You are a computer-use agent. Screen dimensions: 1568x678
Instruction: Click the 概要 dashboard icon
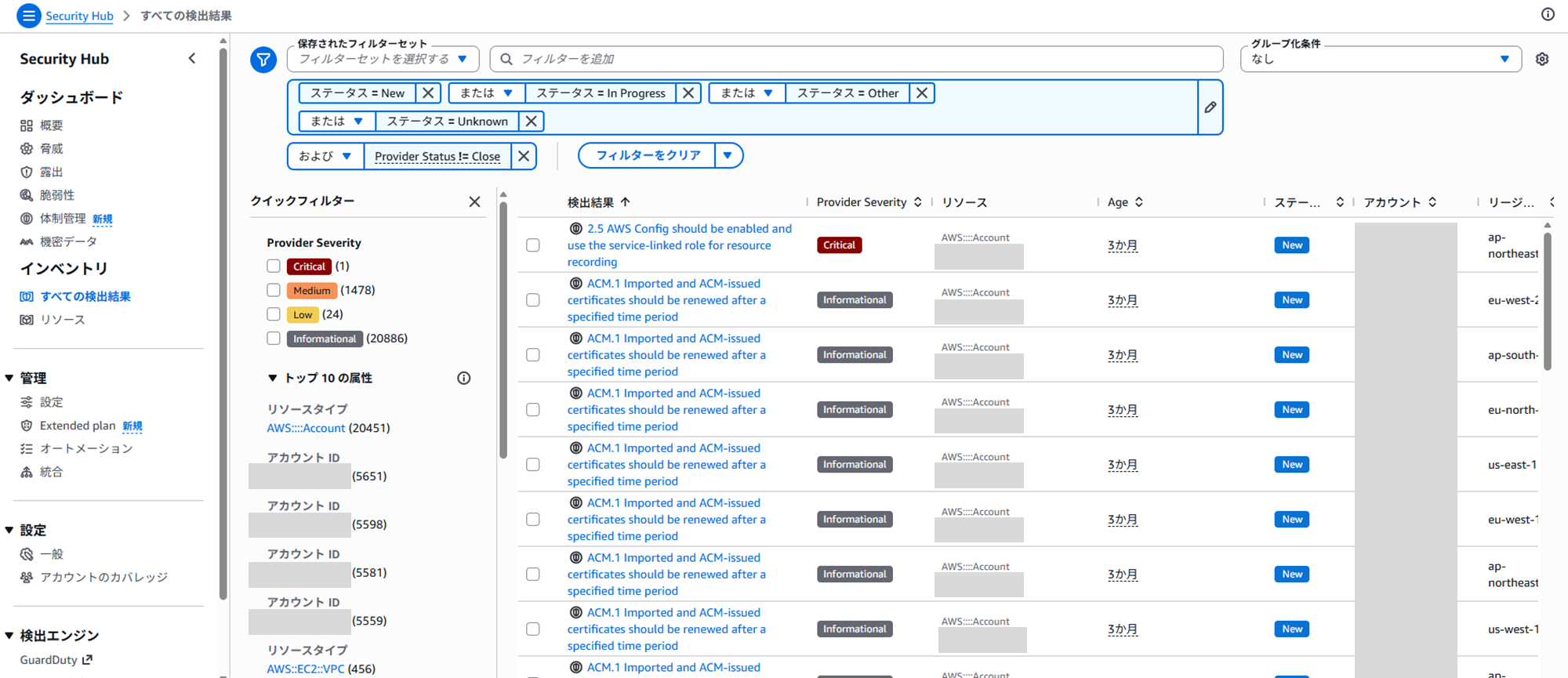click(x=27, y=125)
